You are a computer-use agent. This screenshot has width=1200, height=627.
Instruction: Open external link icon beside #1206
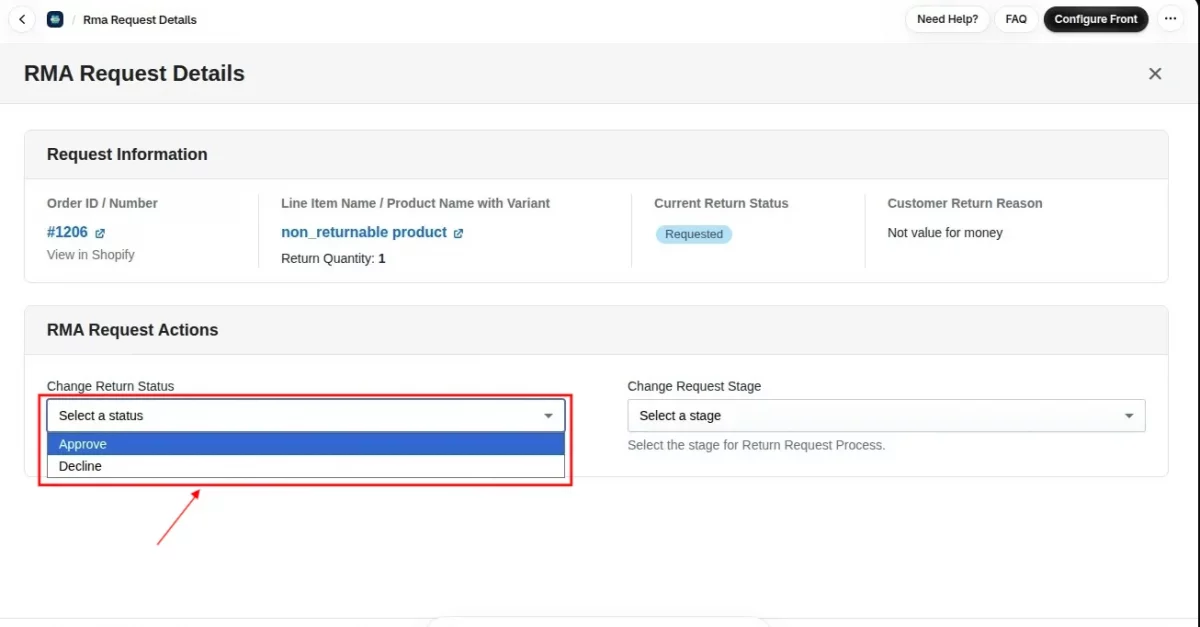100,233
